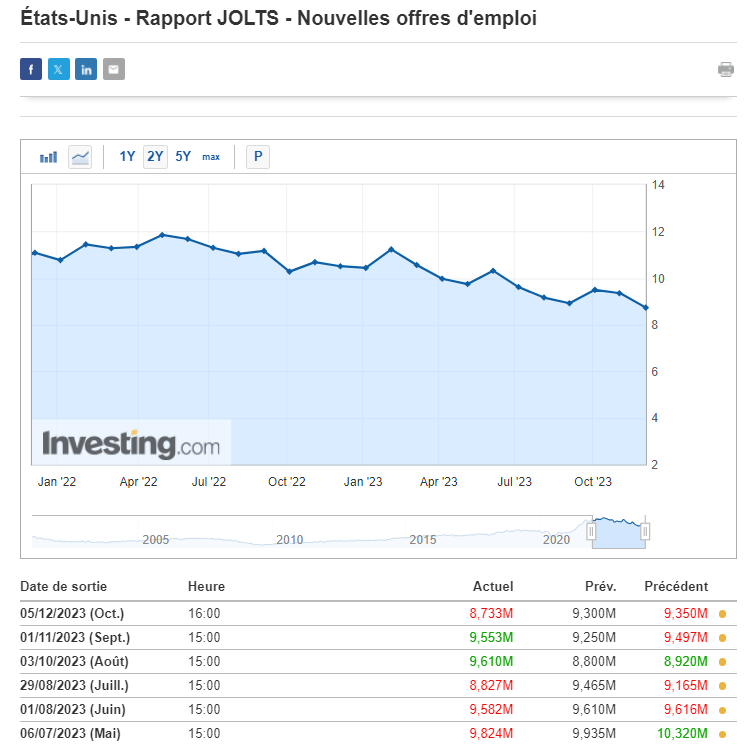The height and width of the screenshot is (755, 749).
Task: Click the forecast value 9,465M
Action: click(594, 686)
